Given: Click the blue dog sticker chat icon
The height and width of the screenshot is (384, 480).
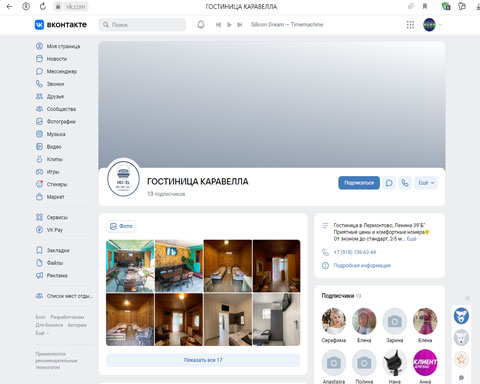Looking at the screenshot, I should pos(461,316).
